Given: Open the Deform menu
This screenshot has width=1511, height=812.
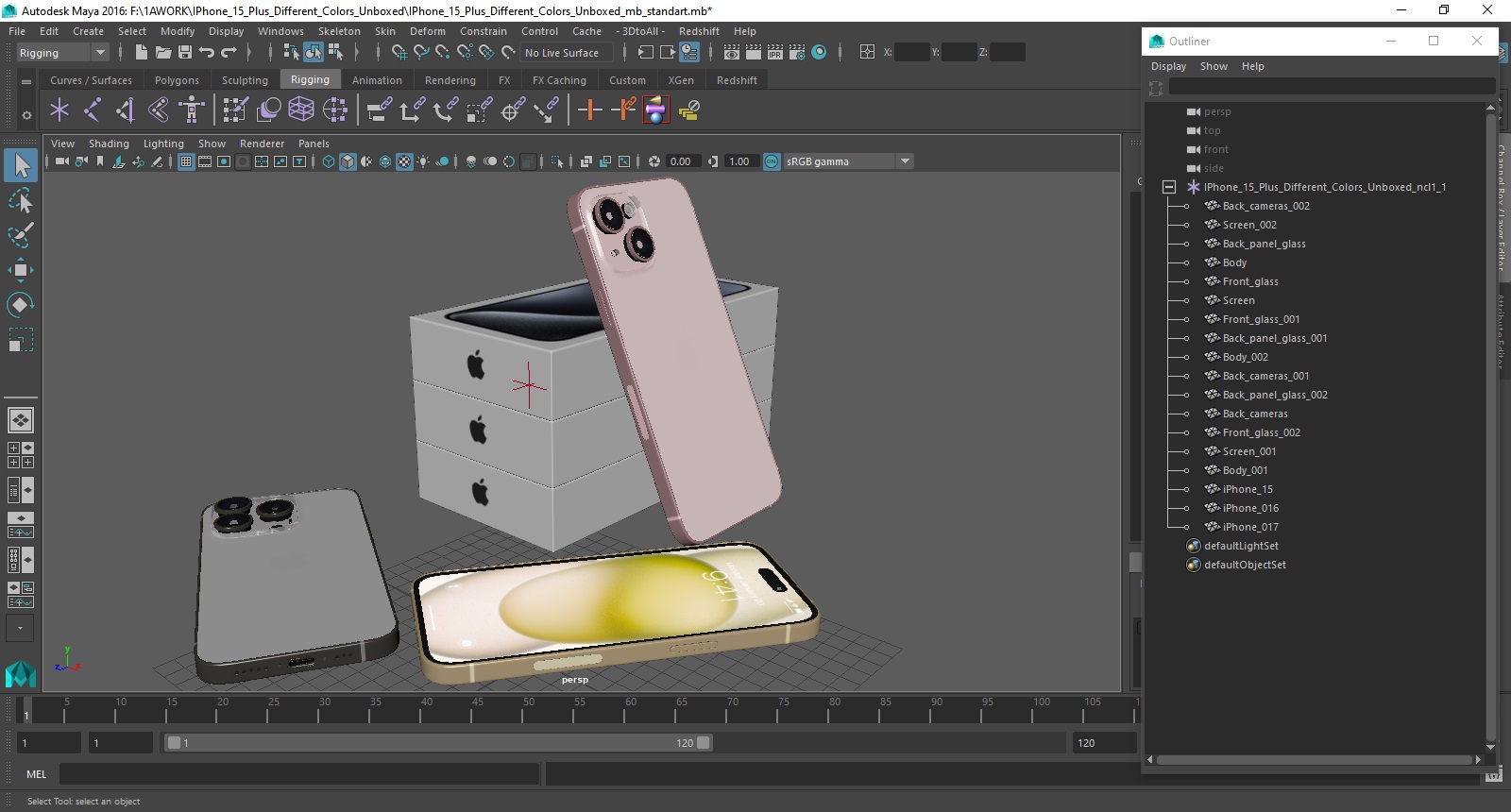Looking at the screenshot, I should pos(428,31).
